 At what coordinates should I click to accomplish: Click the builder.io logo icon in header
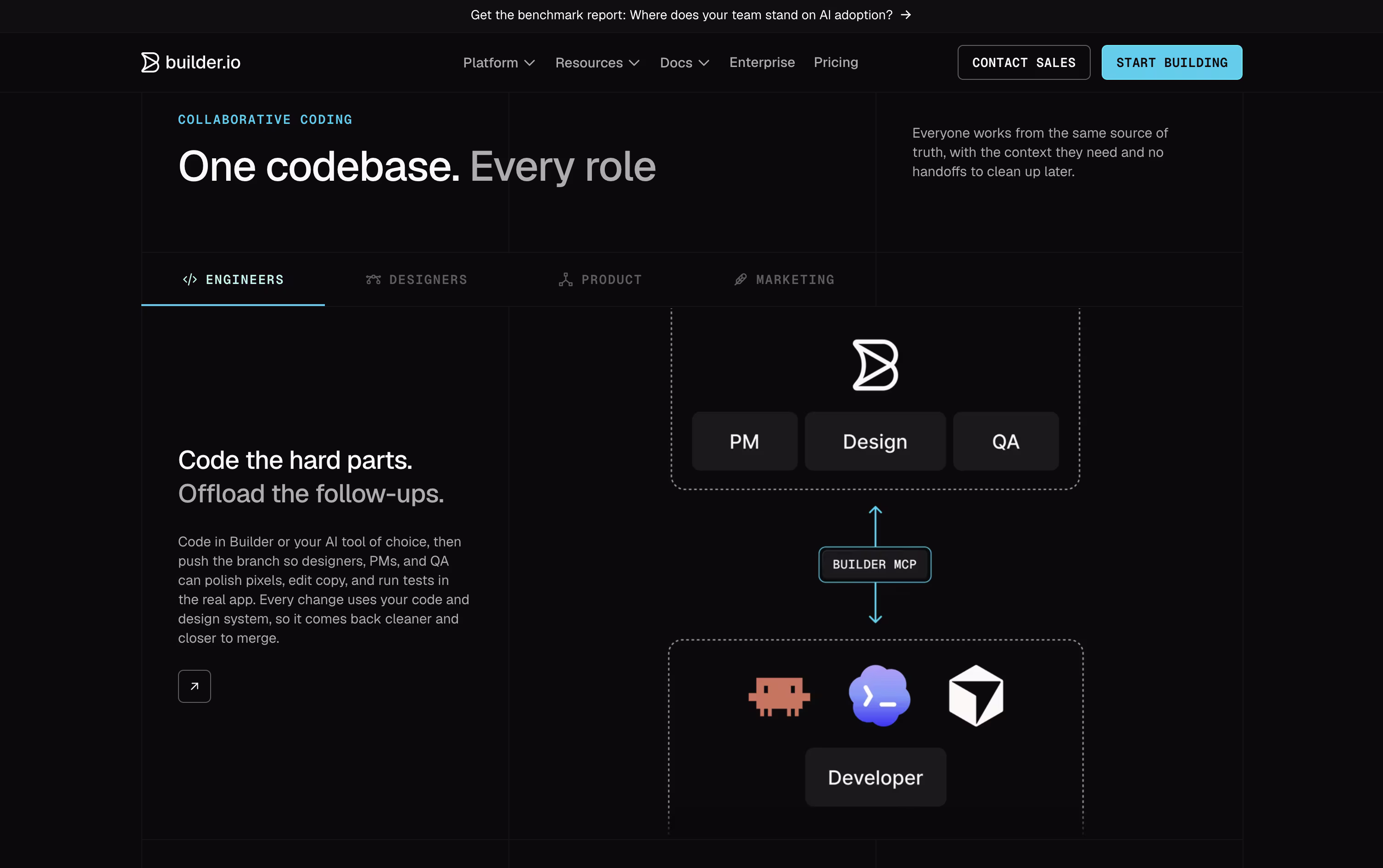point(150,62)
